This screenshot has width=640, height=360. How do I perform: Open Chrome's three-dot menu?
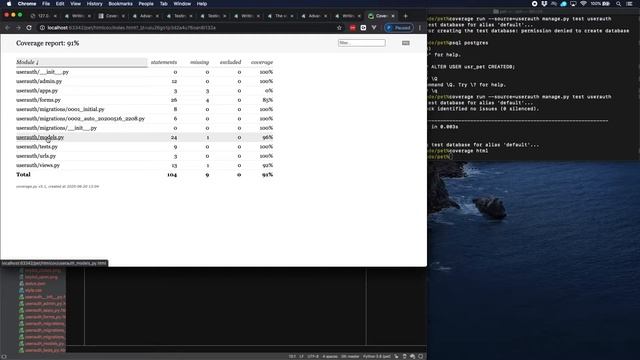pyautogui.click(x=420, y=28)
